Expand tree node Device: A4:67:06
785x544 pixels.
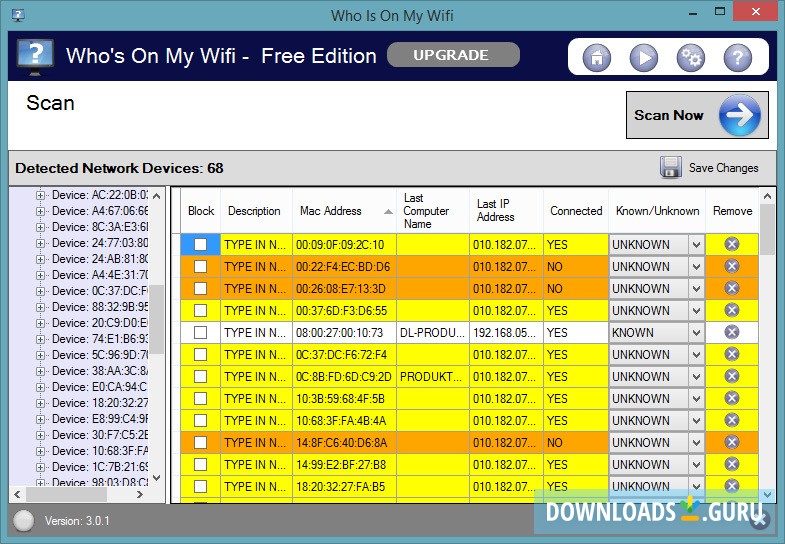point(40,211)
